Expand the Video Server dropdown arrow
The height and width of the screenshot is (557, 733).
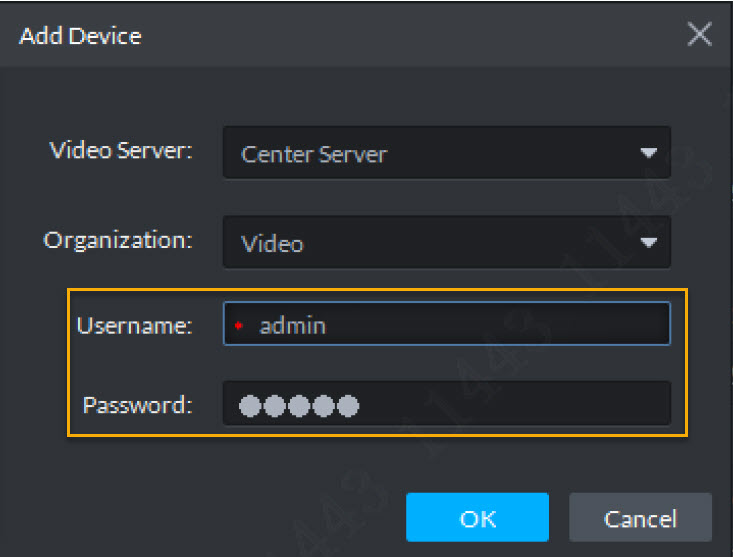pyautogui.click(x=648, y=154)
